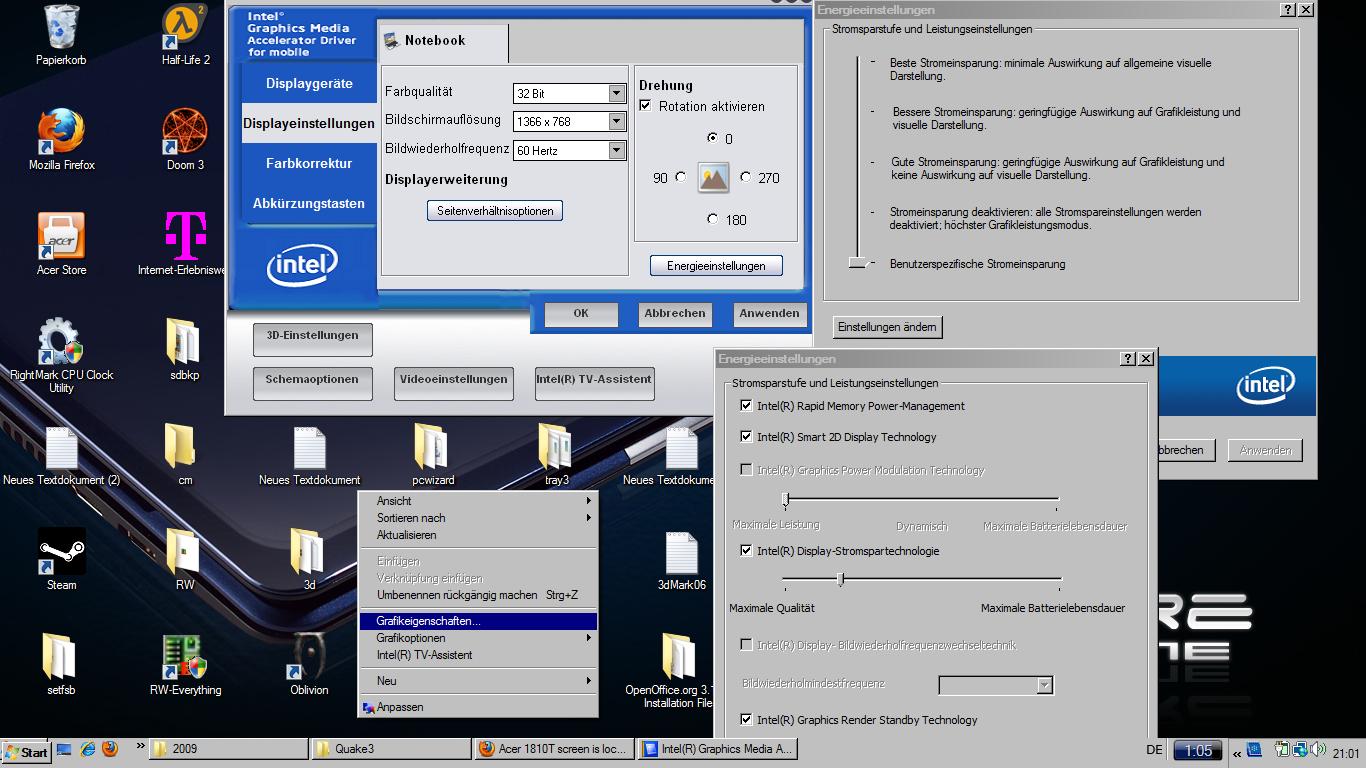
Task: Toggle Intel Graphics Render Standby Technology checkbox
Action: (x=746, y=720)
